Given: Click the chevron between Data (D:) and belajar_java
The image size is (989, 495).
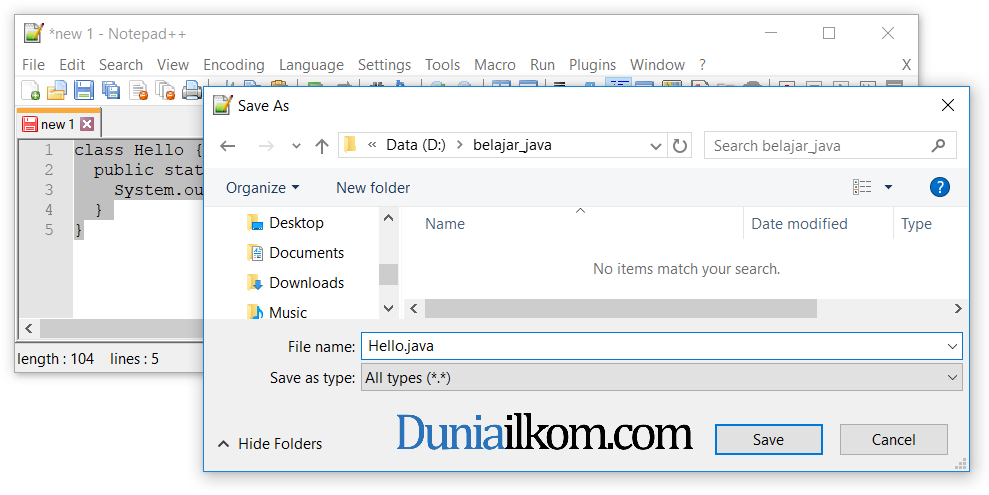Looking at the screenshot, I should 459,145.
